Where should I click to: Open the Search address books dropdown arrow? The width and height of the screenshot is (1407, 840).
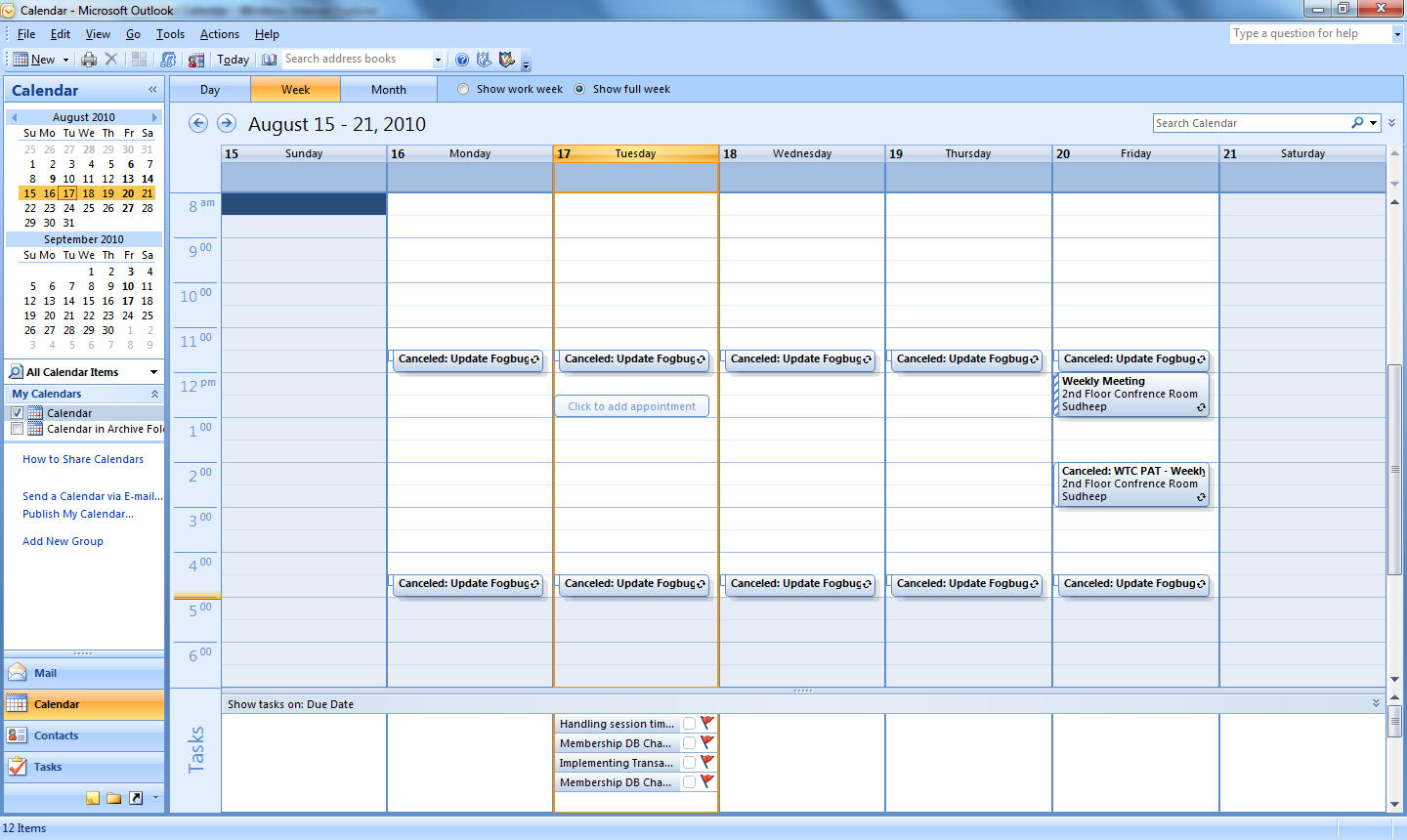point(438,60)
